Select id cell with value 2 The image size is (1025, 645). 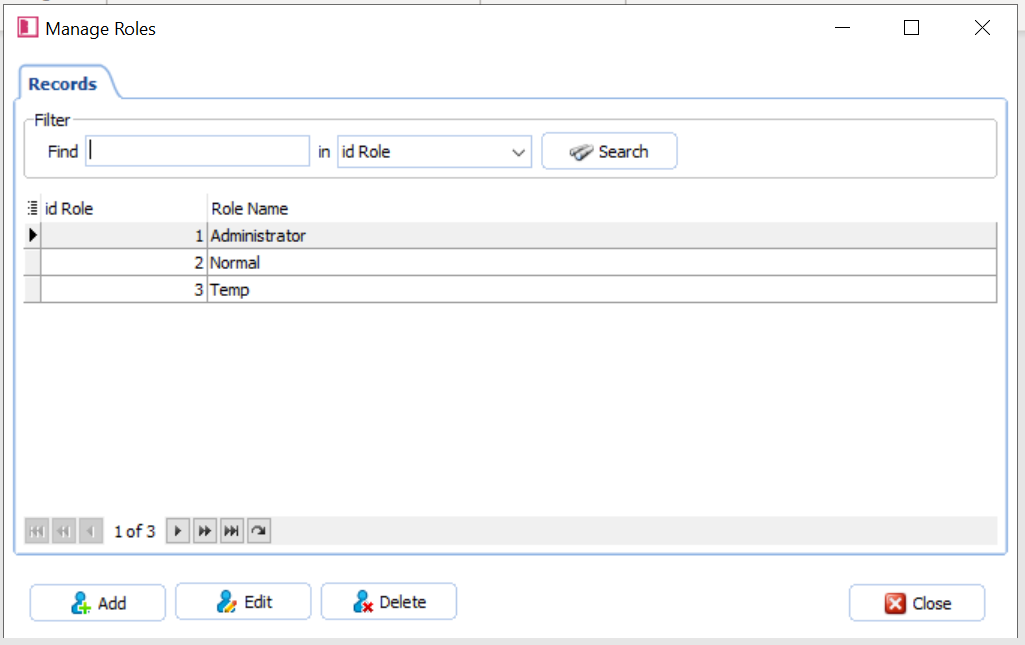(124, 263)
